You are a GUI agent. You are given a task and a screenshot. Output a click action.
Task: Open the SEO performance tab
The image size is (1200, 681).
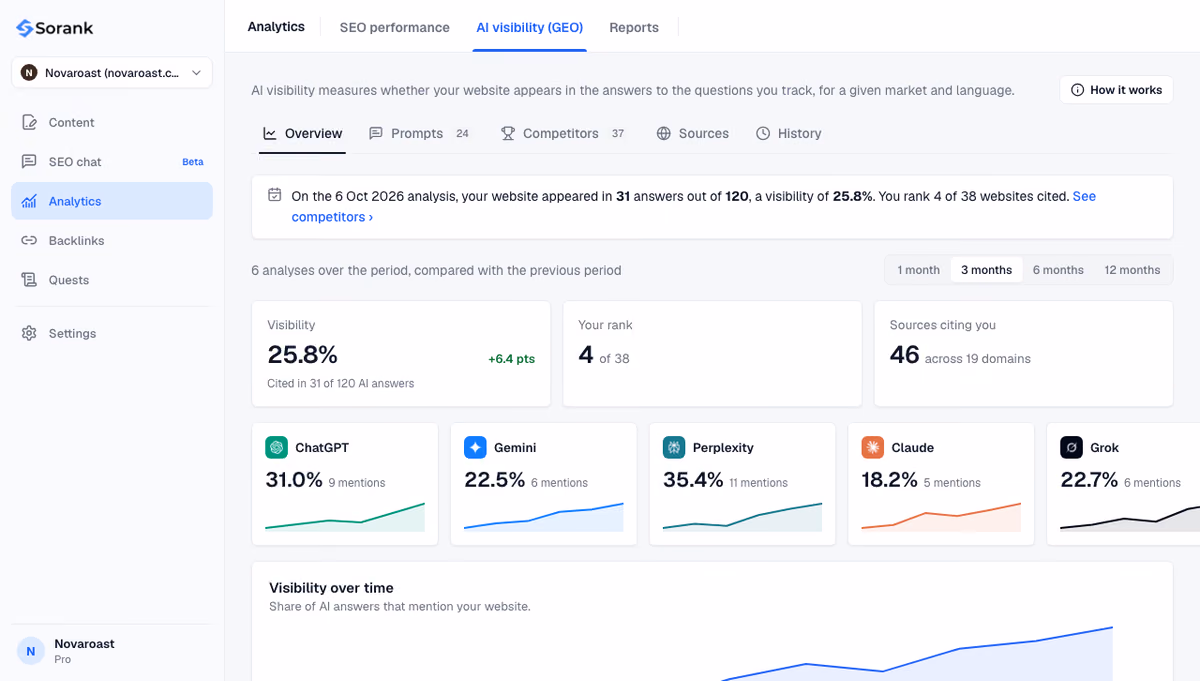tap(394, 27)
